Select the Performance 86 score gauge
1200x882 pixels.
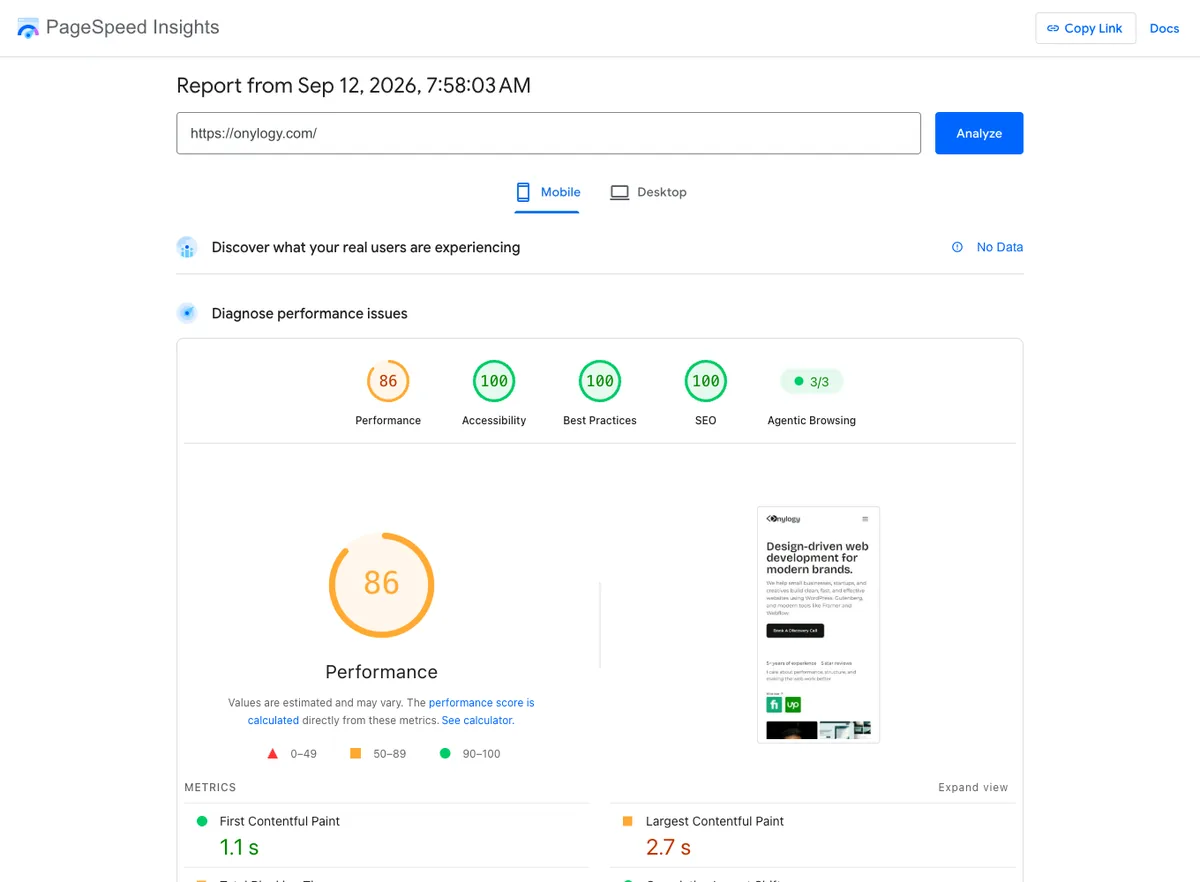tap(388, 381)
